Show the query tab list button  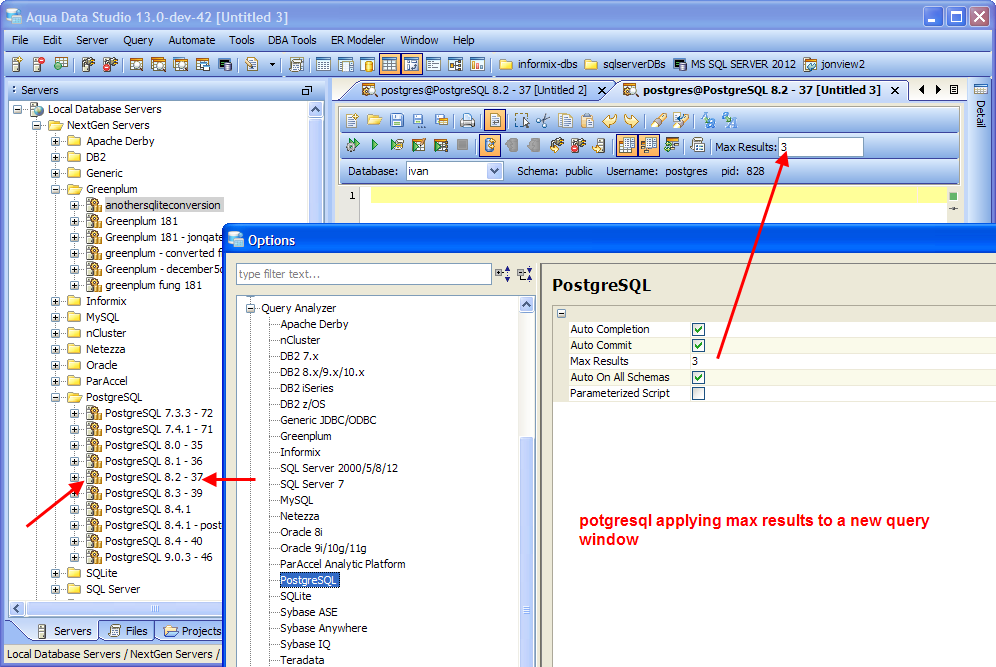pyautogui.click(x=954, y=90)
